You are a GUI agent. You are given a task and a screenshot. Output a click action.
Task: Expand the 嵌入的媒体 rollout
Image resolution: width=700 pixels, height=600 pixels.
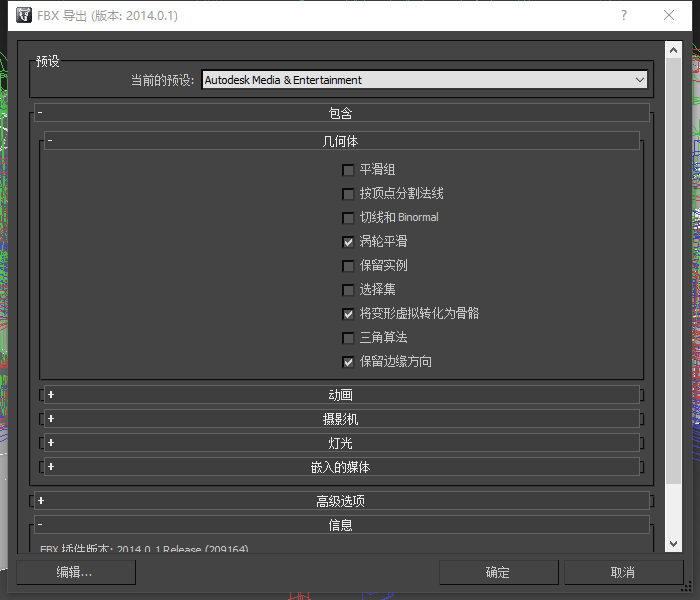[342, 467]
